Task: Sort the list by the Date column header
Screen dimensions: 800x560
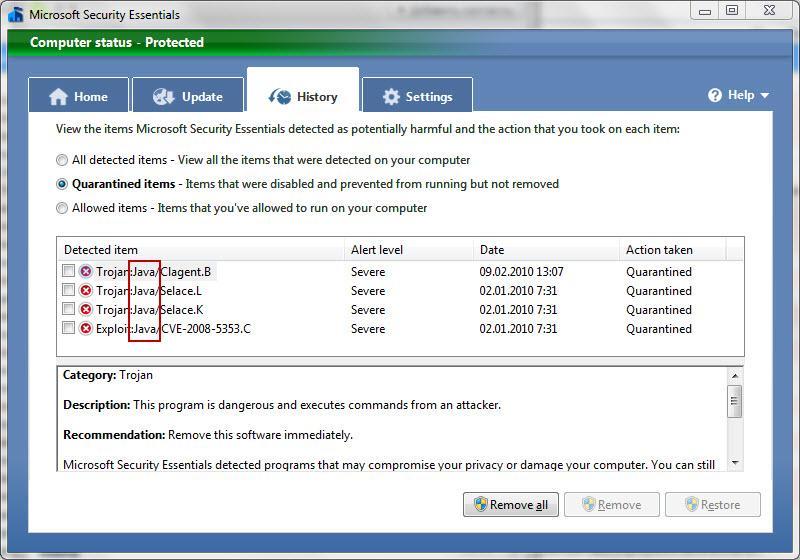Action: [492, 250]
